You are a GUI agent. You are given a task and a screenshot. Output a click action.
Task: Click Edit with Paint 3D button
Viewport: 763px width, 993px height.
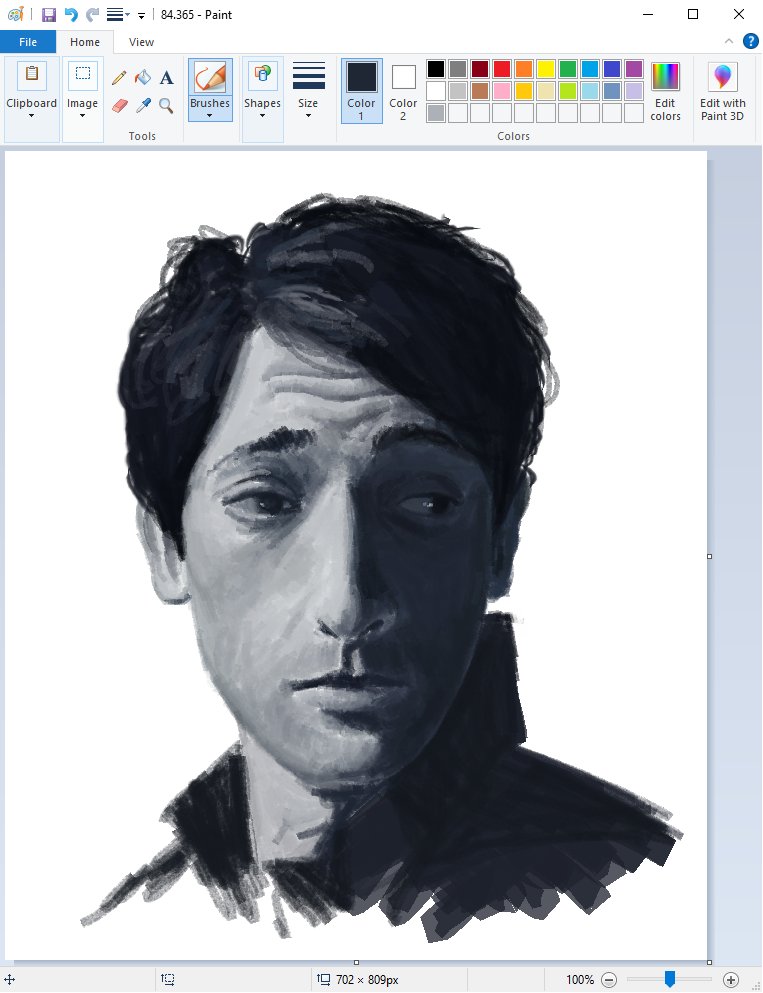pyautogui.click(x=722, y=91)
